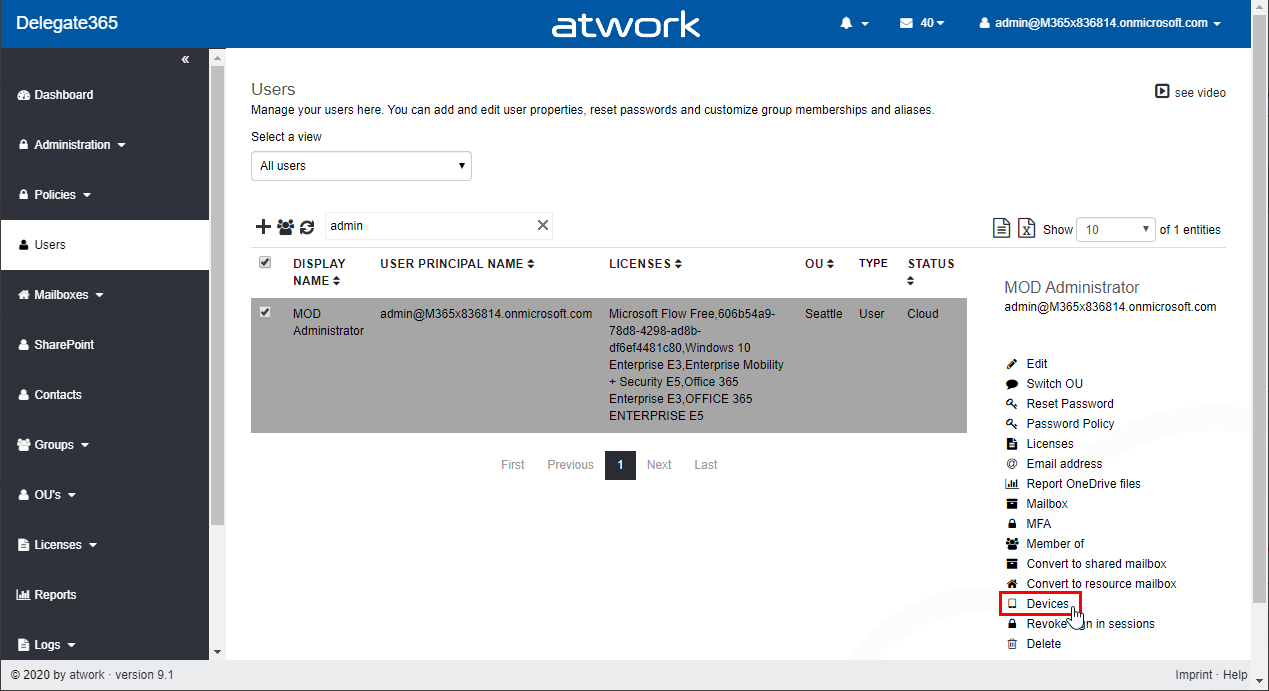Open MFA settings action
The height and width of the screenshot is (691, 1269).
pos(1028,524)
